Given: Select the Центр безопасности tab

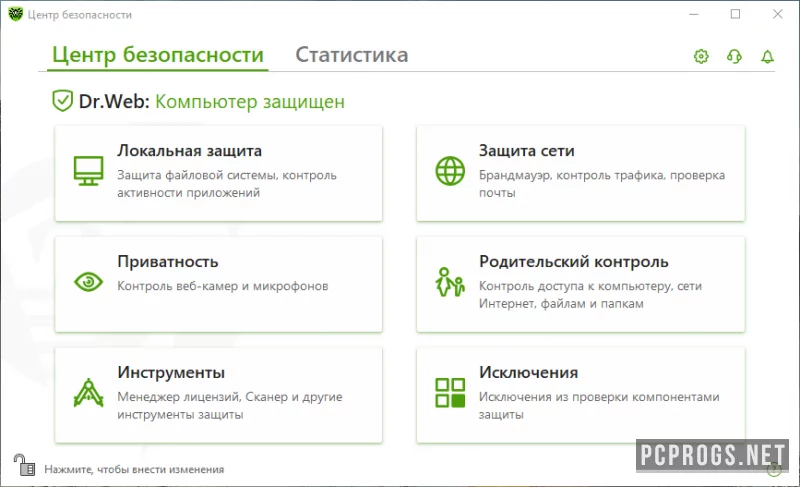Looking at the screenshot, I should point(158,55).
